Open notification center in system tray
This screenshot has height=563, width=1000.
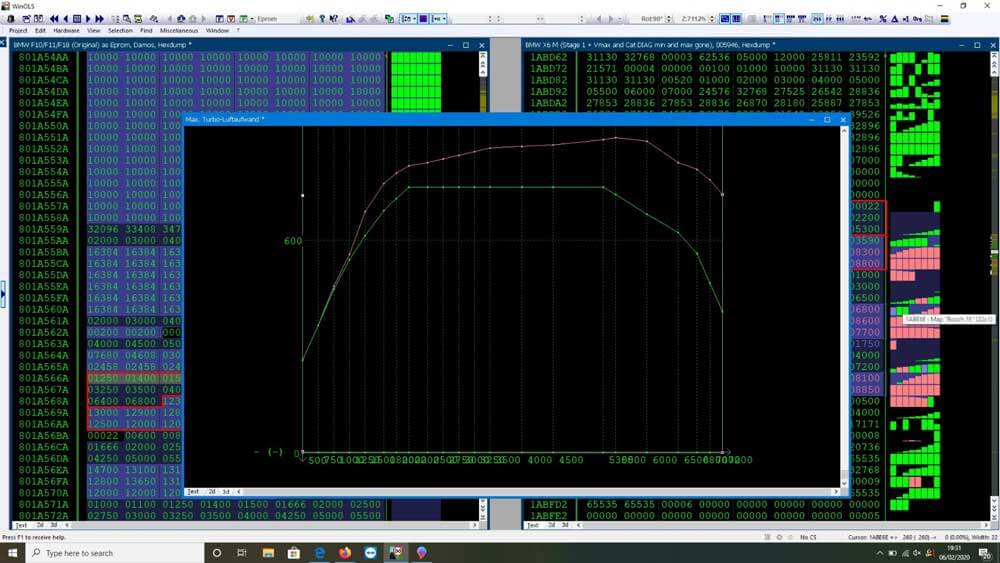(x=985, y=553)
